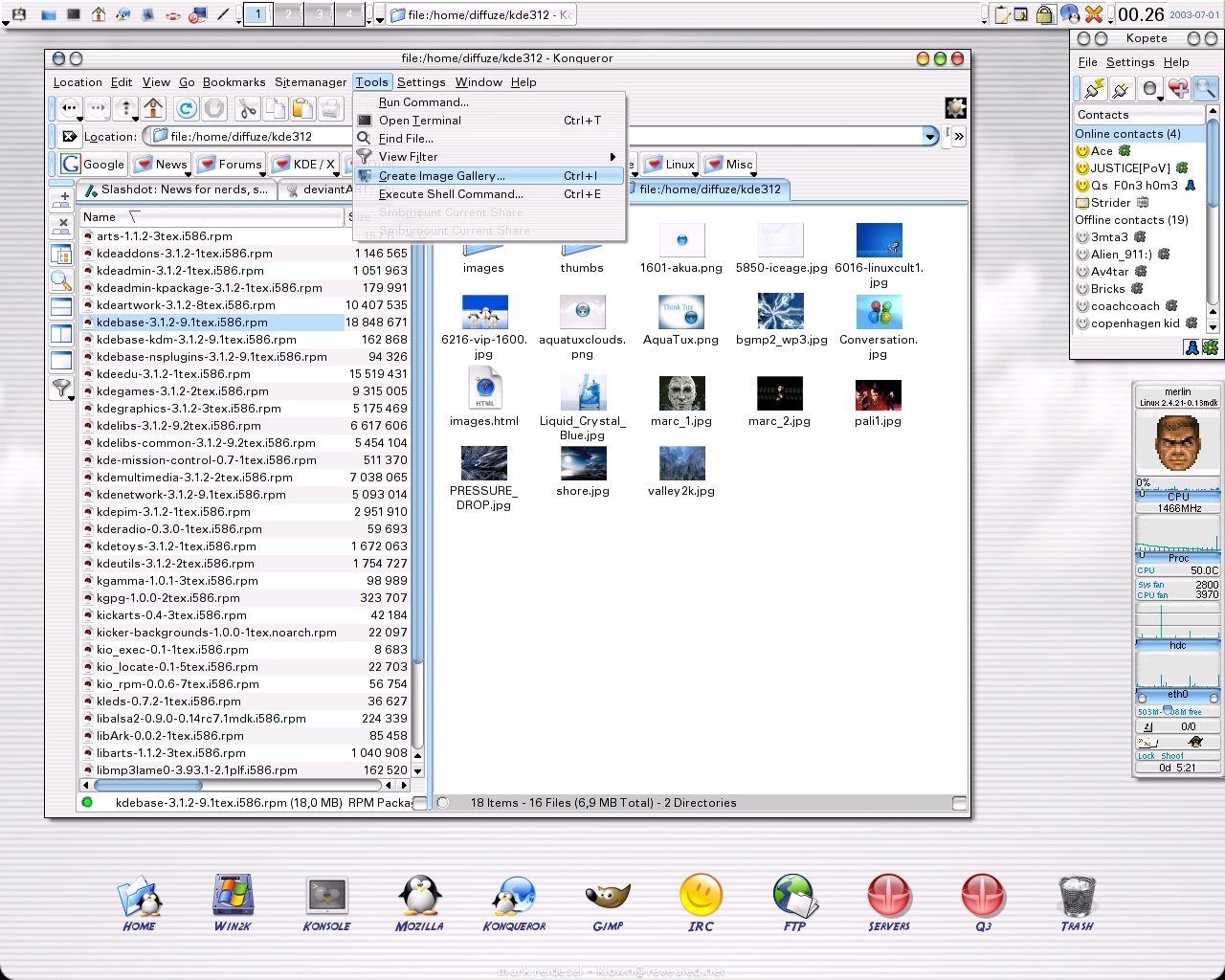
Task: Select Find File in the Tools menu
Action: click(488, 139)
